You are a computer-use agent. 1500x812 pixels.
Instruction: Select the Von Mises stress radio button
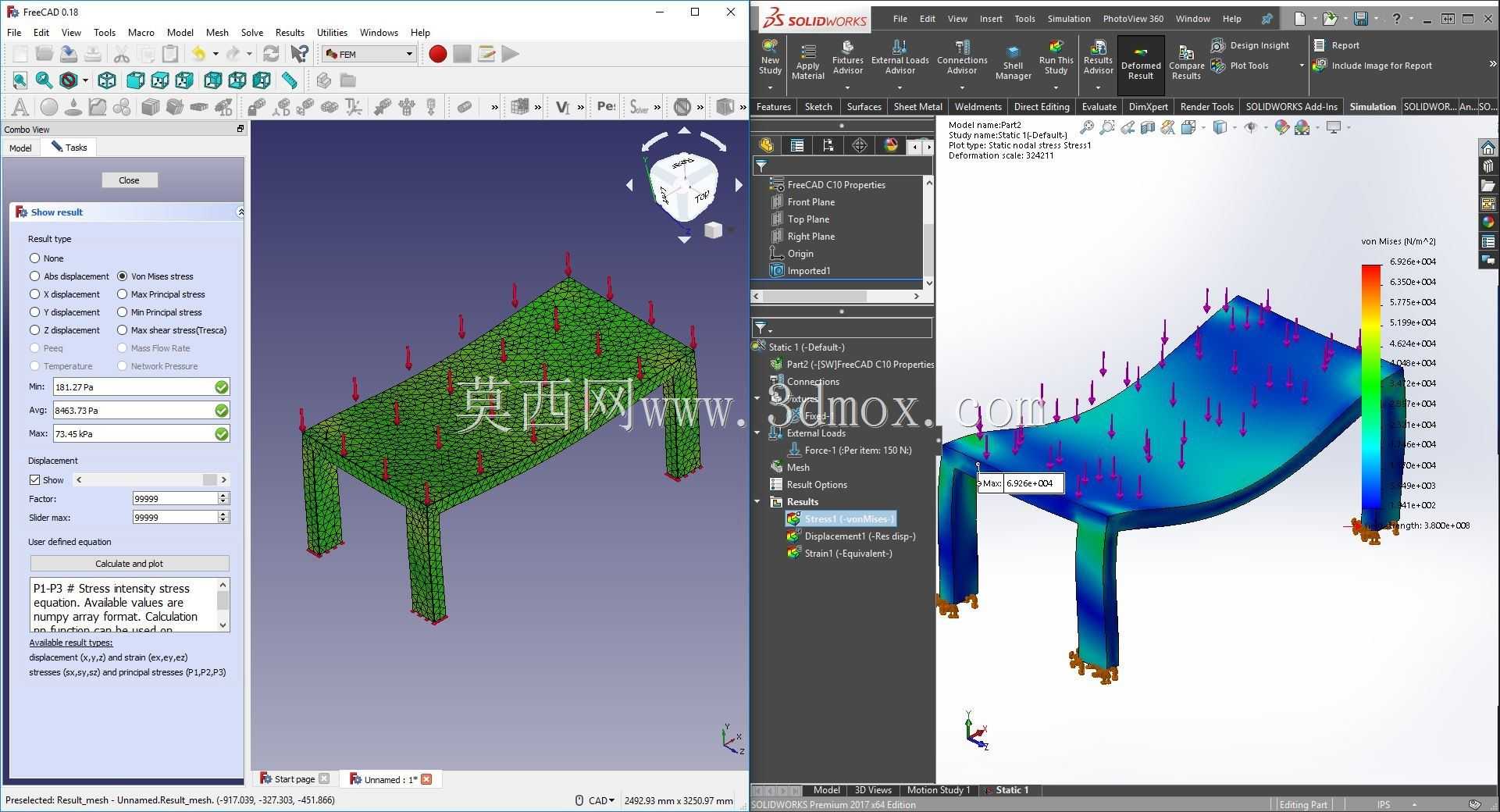122,276
